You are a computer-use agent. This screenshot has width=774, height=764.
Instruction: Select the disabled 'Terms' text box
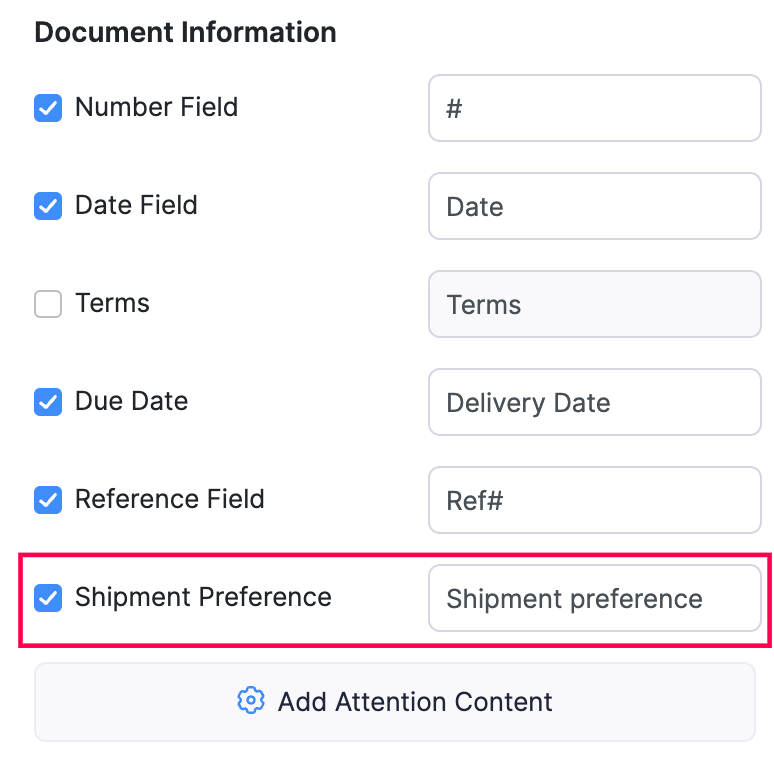click(594, 304)
